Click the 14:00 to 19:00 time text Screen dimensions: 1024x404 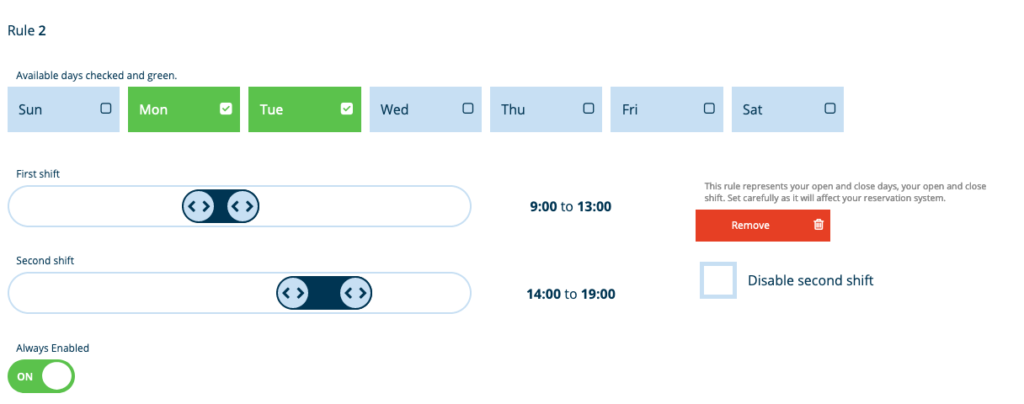click(570, 294)
